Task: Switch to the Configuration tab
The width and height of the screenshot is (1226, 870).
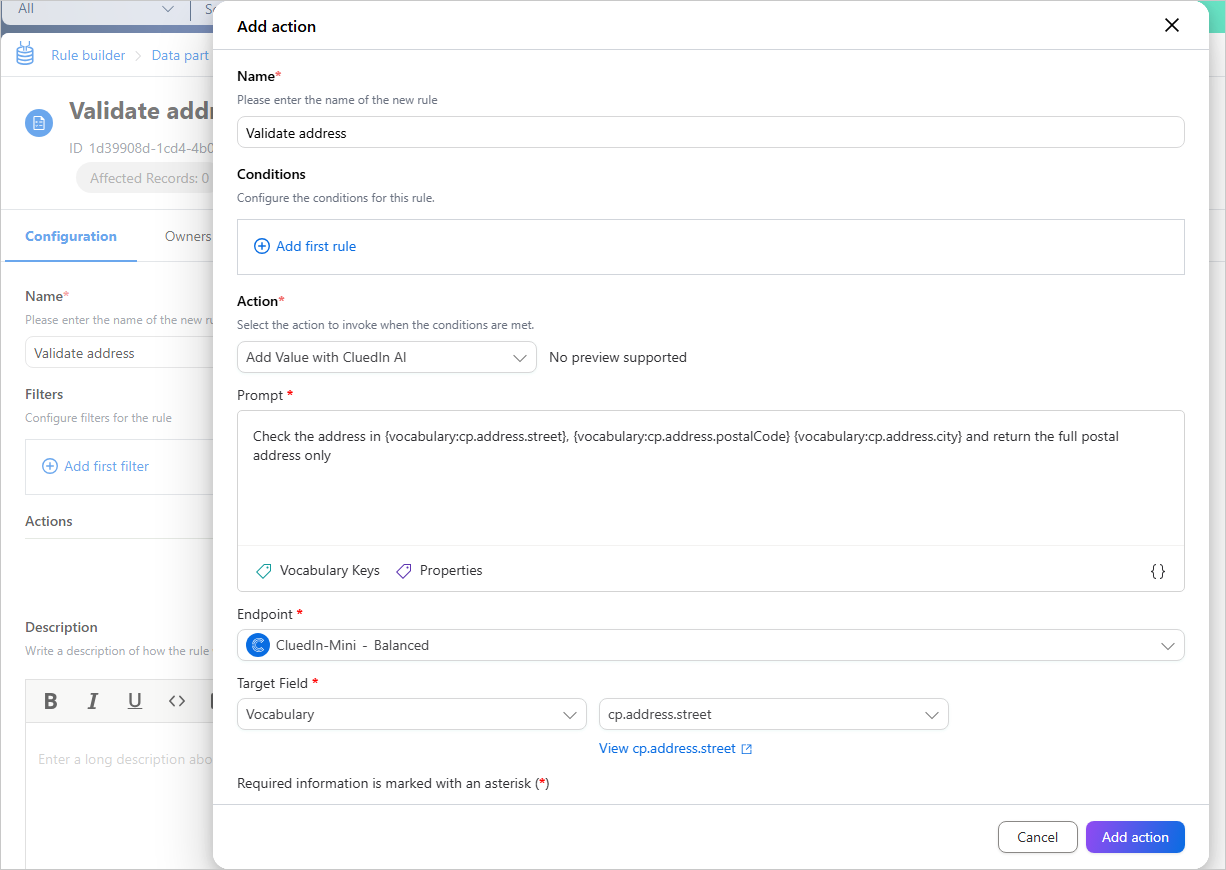Action: (x=71, y=237)
